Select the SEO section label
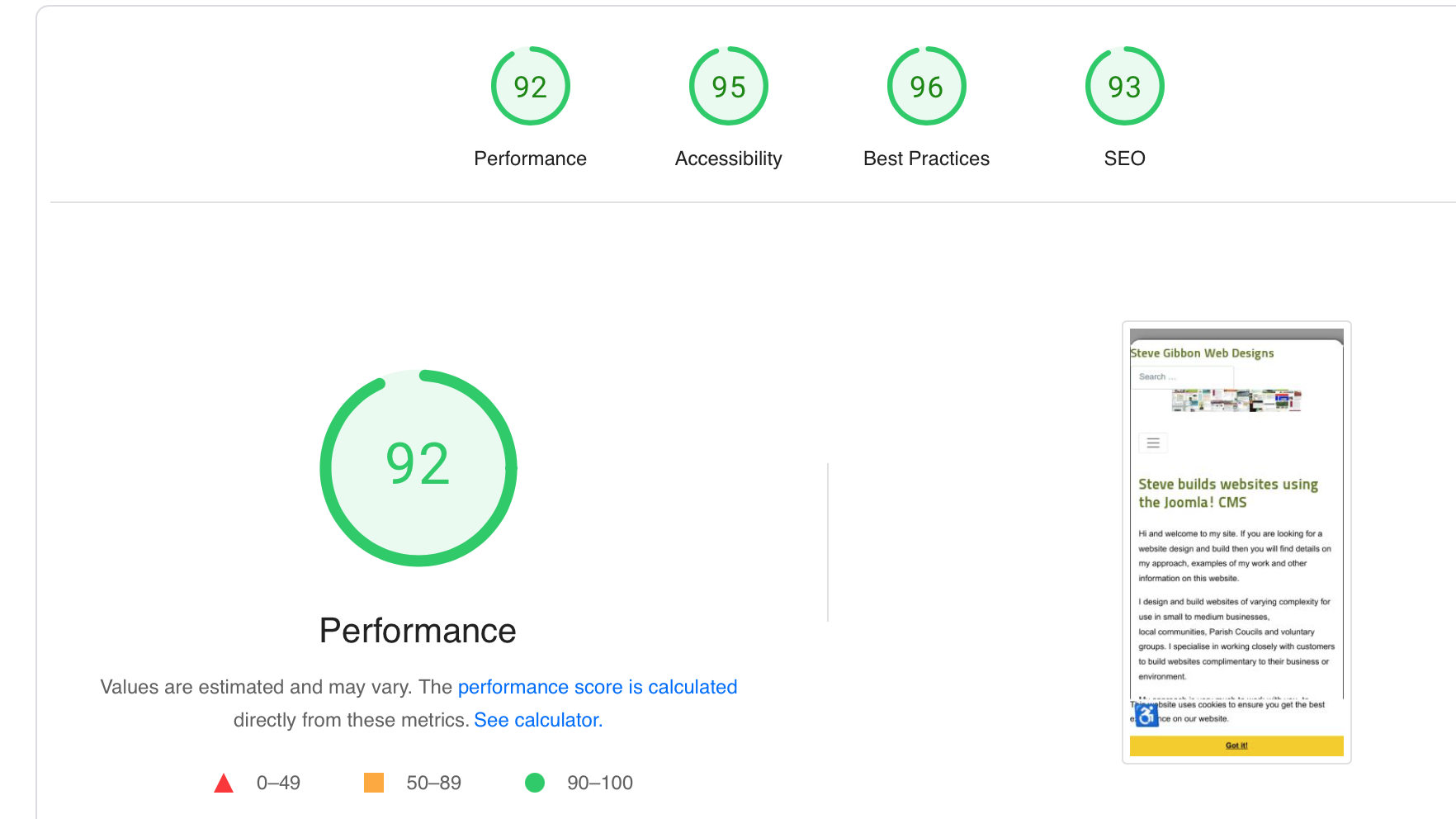The width and height of the screenshot is (1456, 819). coord(1124,159)
